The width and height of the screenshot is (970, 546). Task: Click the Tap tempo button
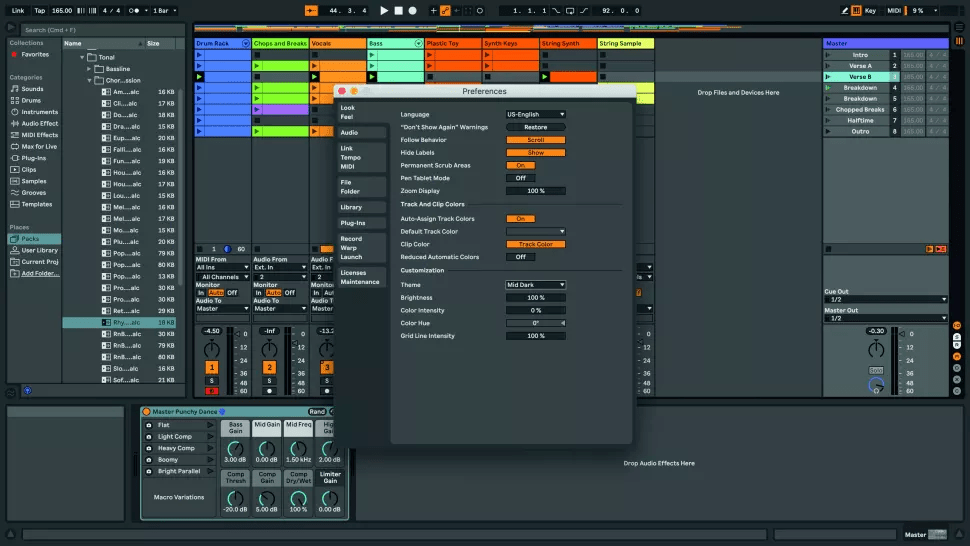(40, 10)
